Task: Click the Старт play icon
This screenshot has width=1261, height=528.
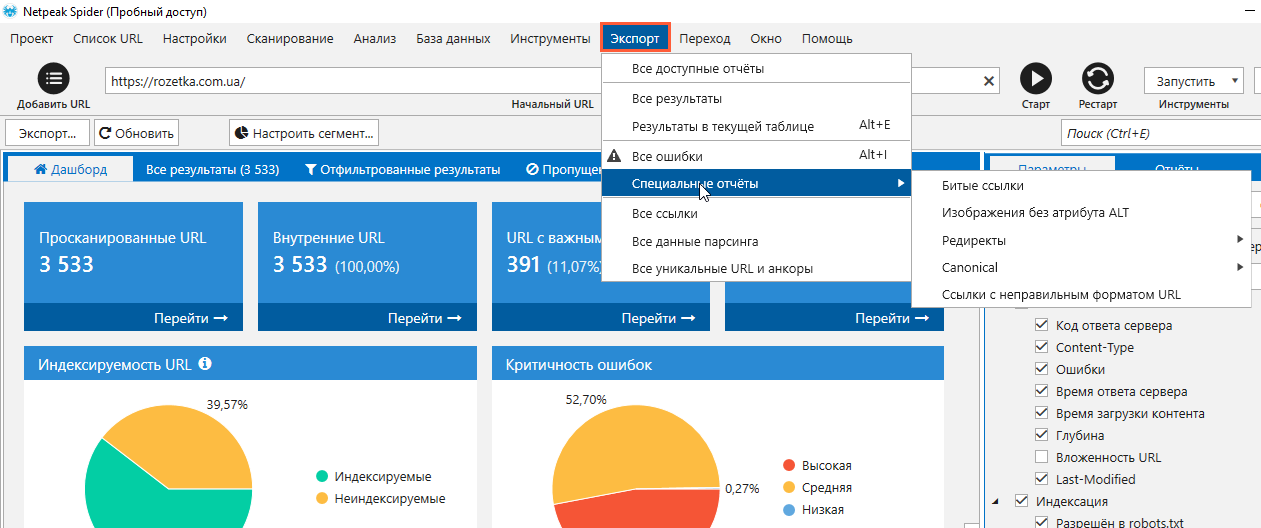Action: click(x=1036, y=79)
